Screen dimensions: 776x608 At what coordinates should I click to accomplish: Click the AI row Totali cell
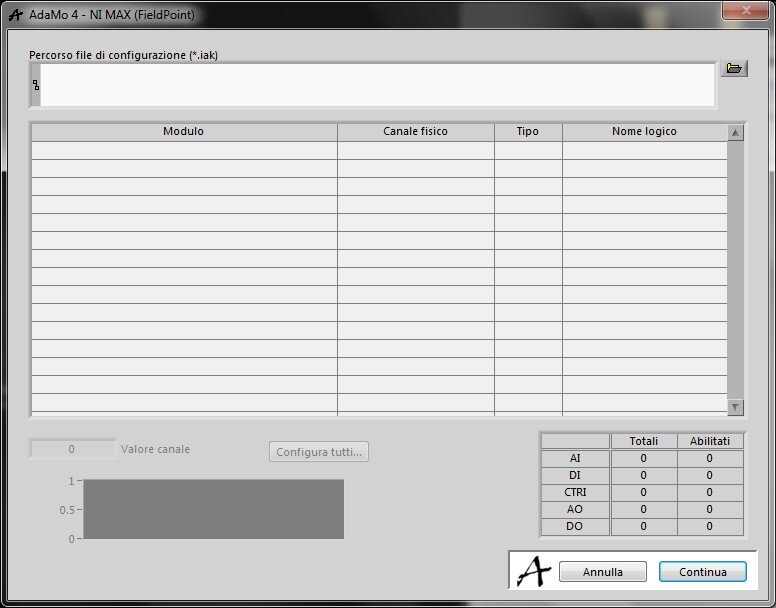[x=643, y=459]
